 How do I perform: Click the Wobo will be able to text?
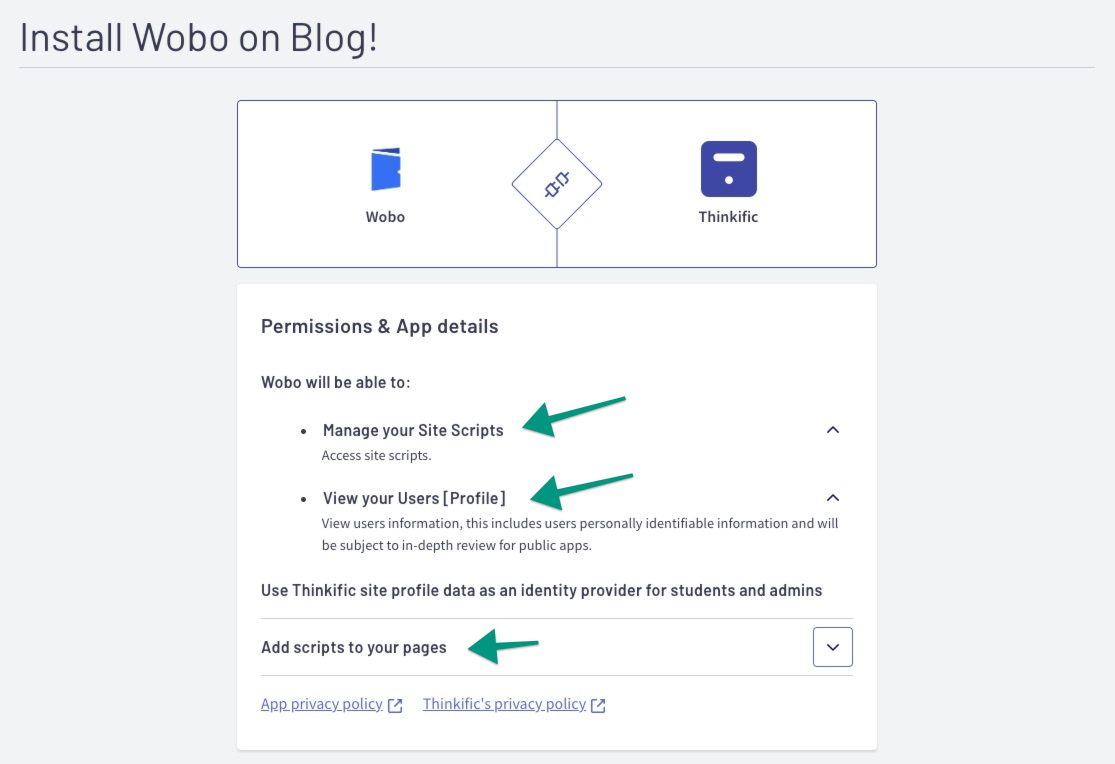(336, 382)
